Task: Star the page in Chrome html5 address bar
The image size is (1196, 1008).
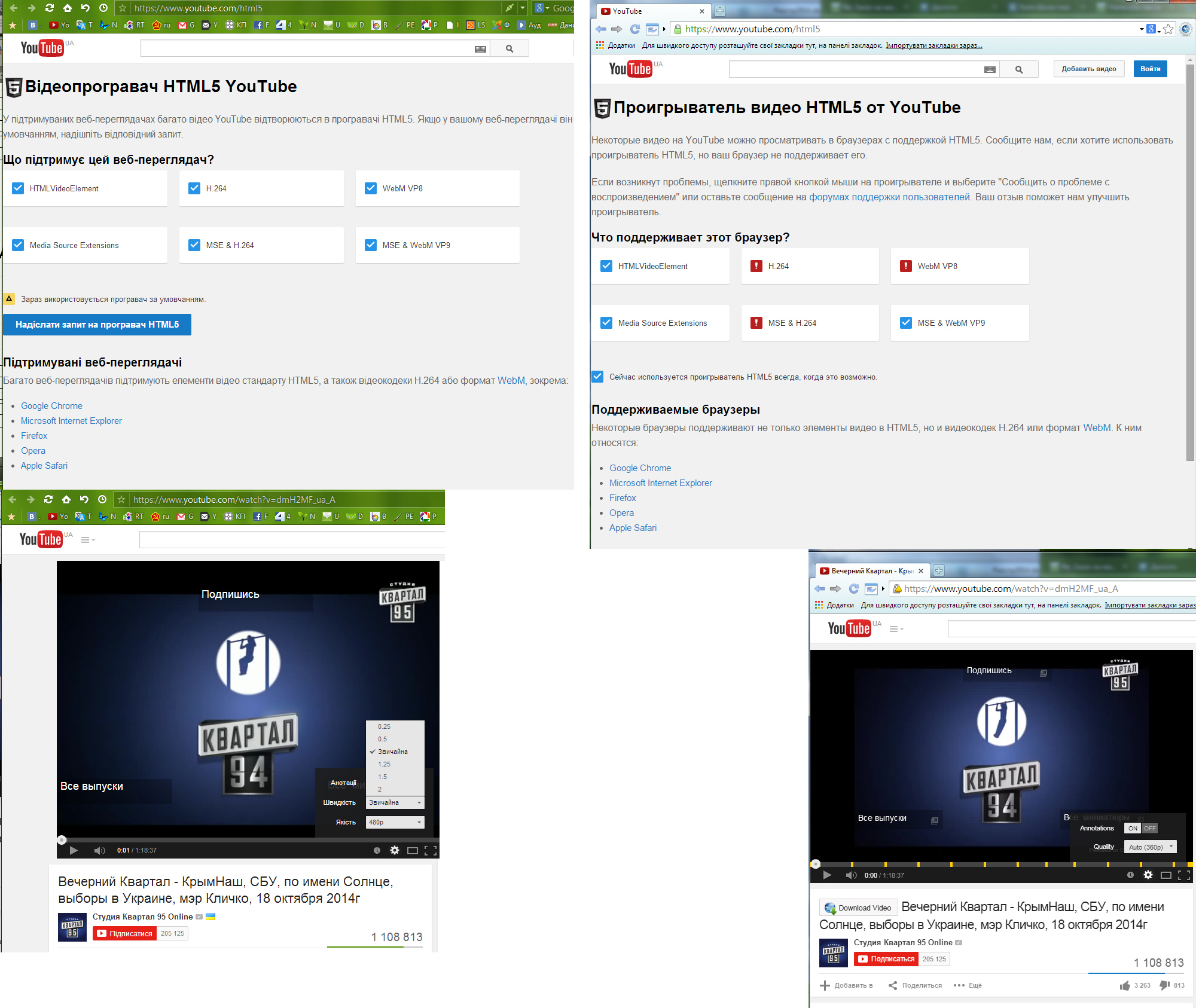Action: [1168, 29]
